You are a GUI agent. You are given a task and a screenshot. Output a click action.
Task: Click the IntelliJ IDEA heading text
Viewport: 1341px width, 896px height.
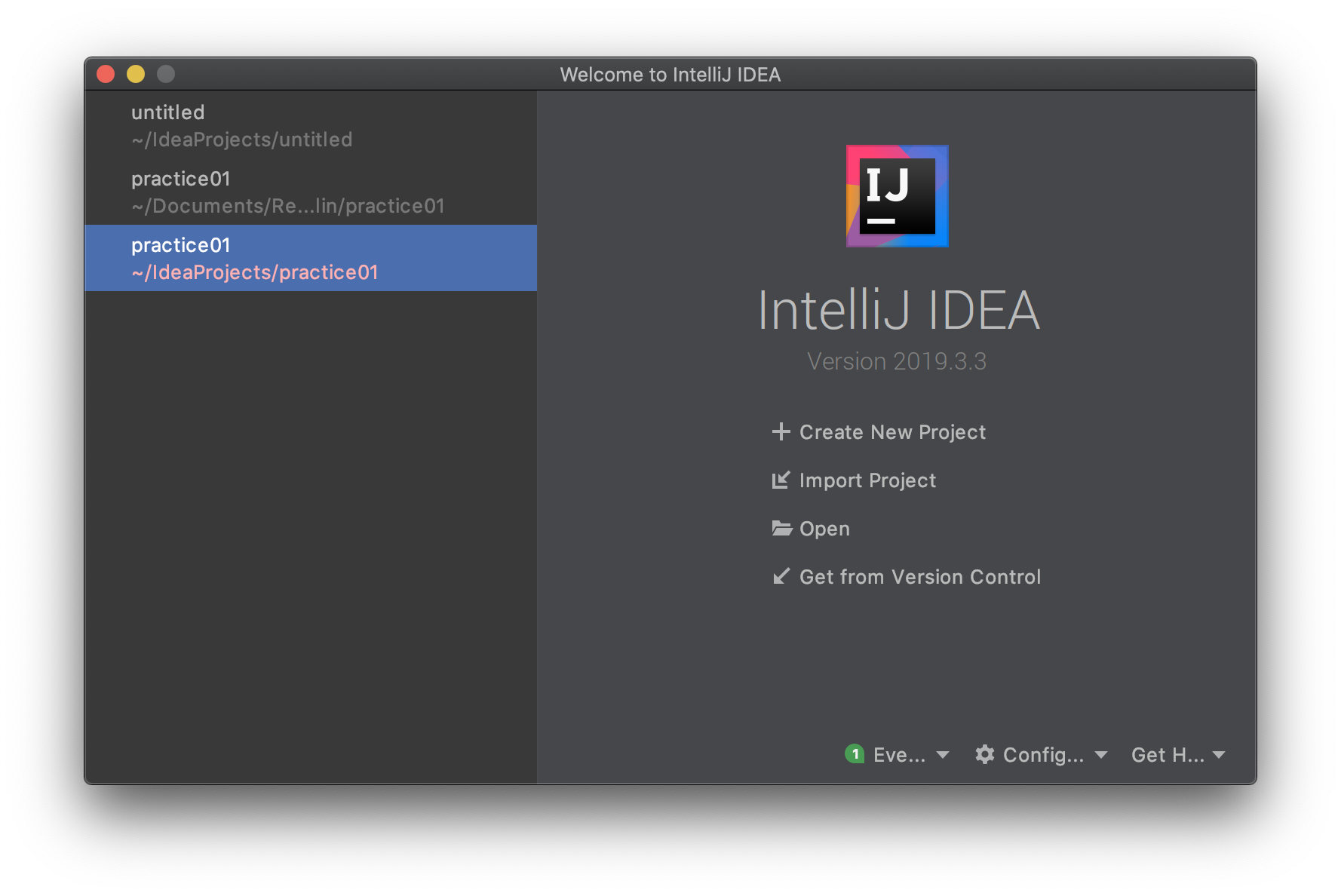[898, 310]
